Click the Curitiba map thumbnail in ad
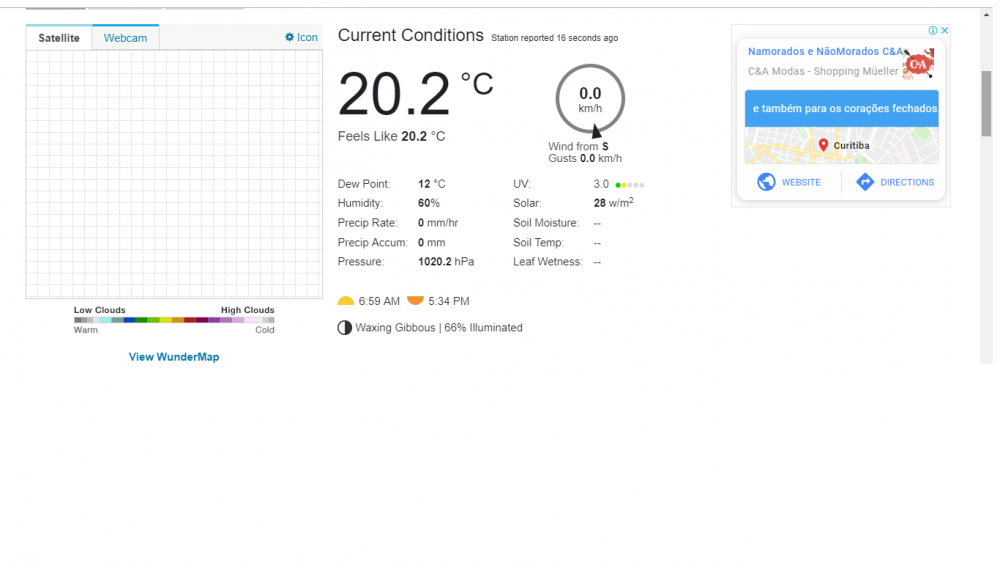Screen dimensions: 1000x563 pos(841,145)
